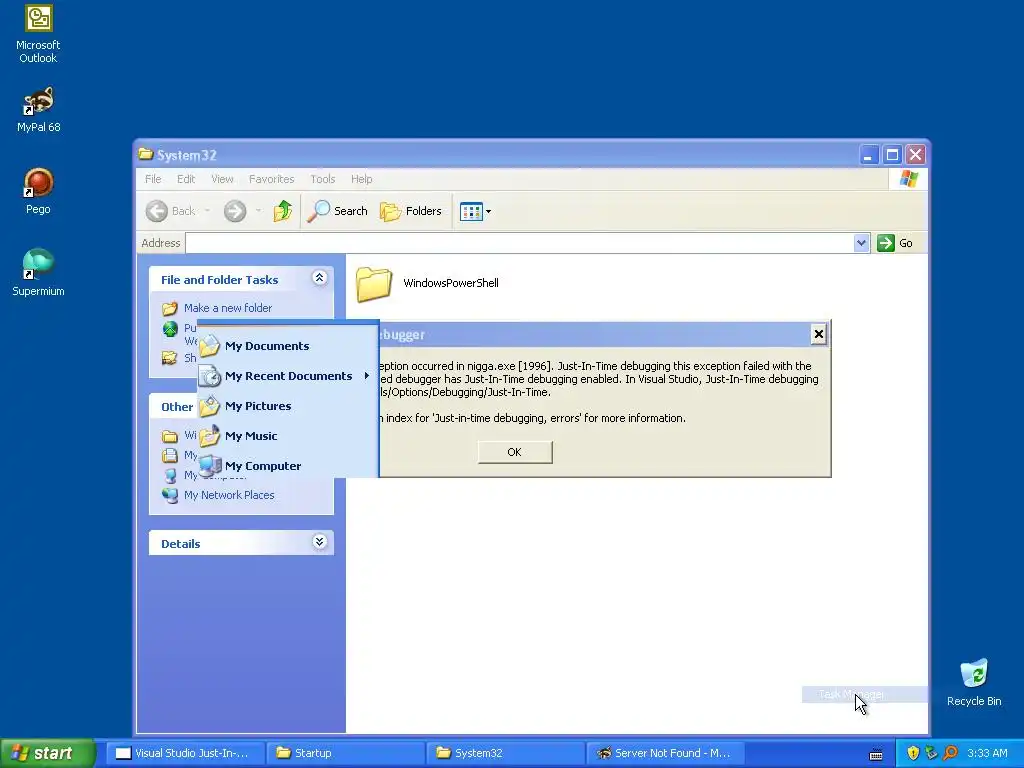Click OK in the debugger dialog

click(515, 452)
